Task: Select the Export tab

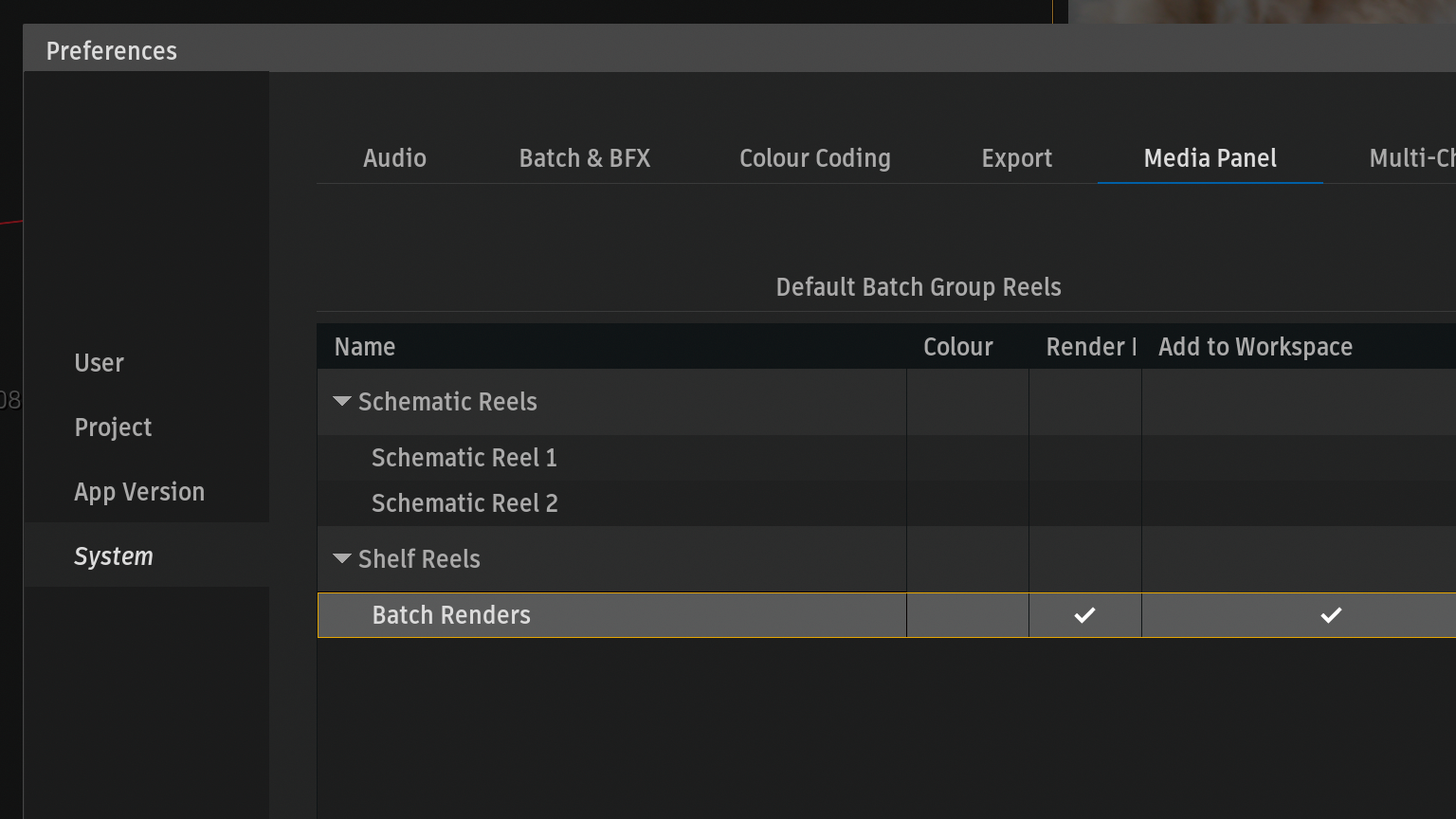Action: [1016, 158]
